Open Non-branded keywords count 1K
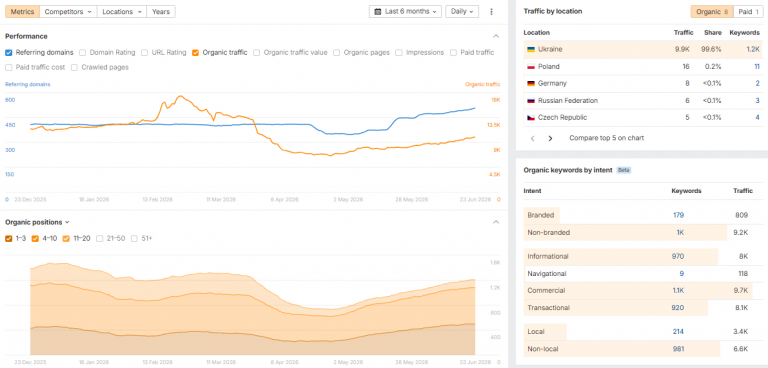The height and width of the screenshot is (368, 768). (x=680, y=233)
